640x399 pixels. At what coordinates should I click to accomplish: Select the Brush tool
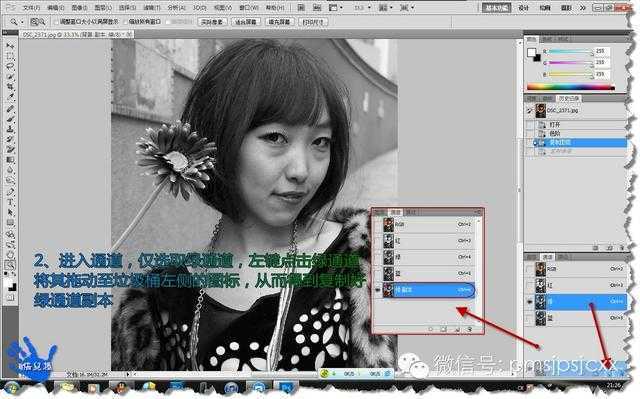[10, 119]
